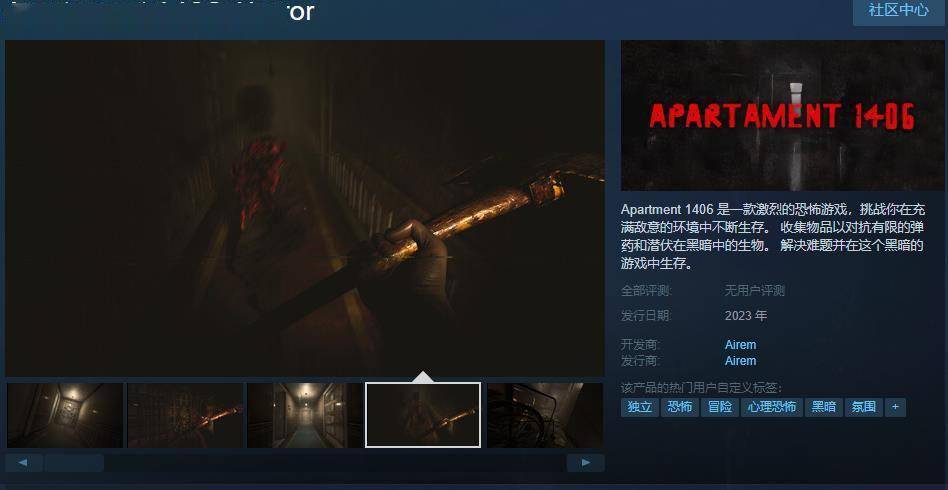
Task: Select the 独立 tag
Action: (x=639, y=407)
